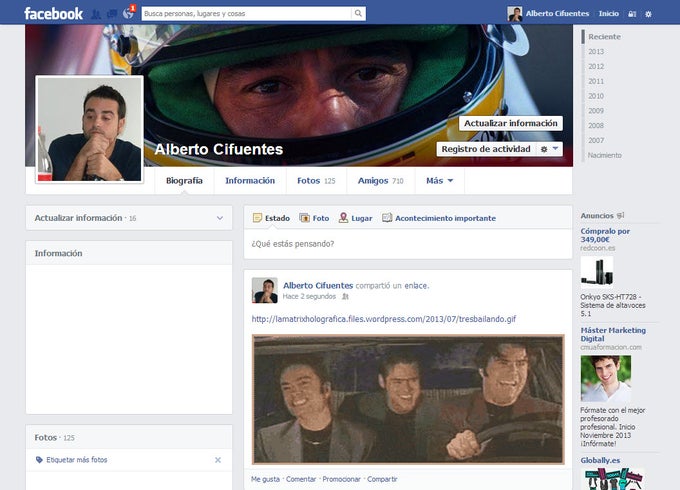Expand the Más dropdown tab
The width and height of the screenshot is (680, 490).
[439, 181]
